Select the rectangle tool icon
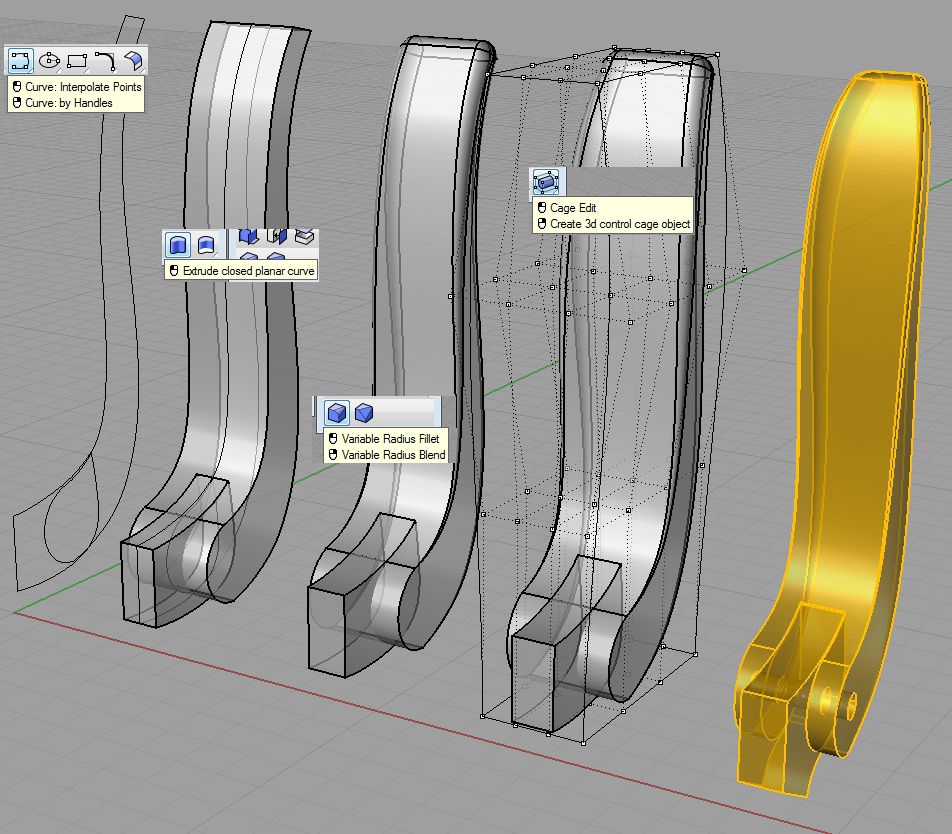 click(77, 61)
